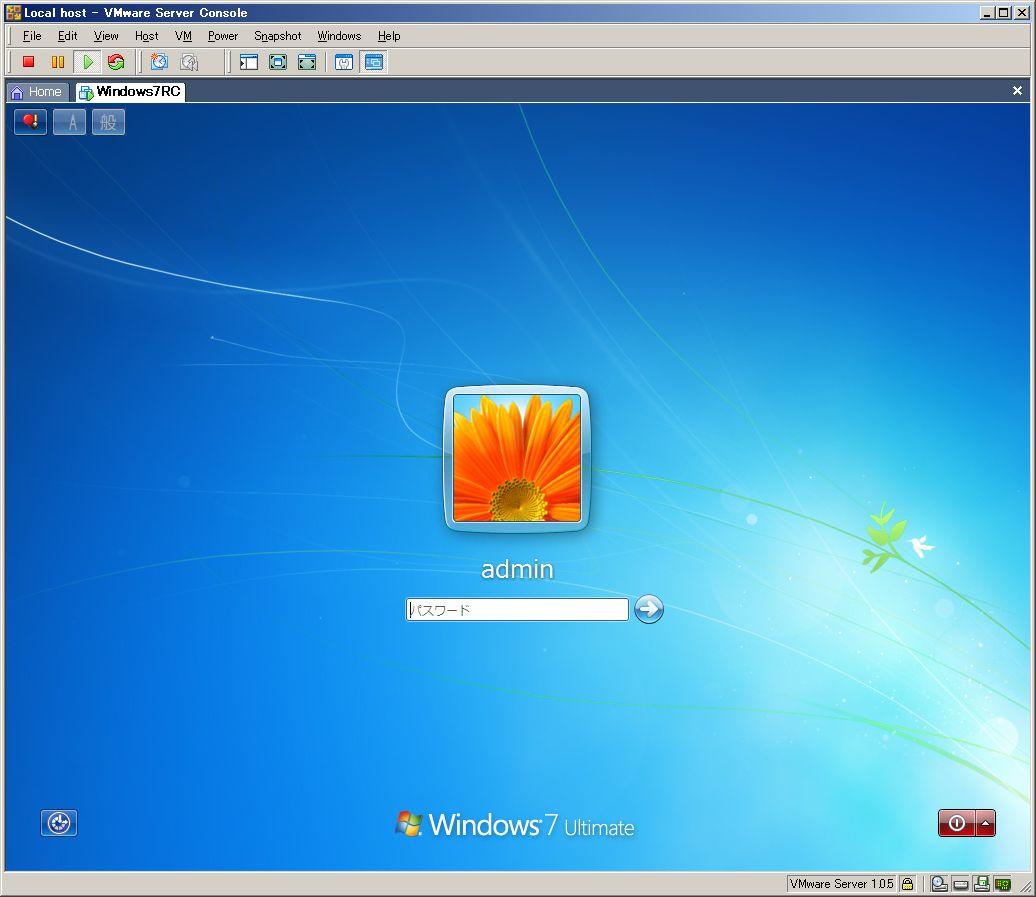Click the red Power Off toolbar button
The height and width of the screenshot is (897, 1036).
pos(28,62)
